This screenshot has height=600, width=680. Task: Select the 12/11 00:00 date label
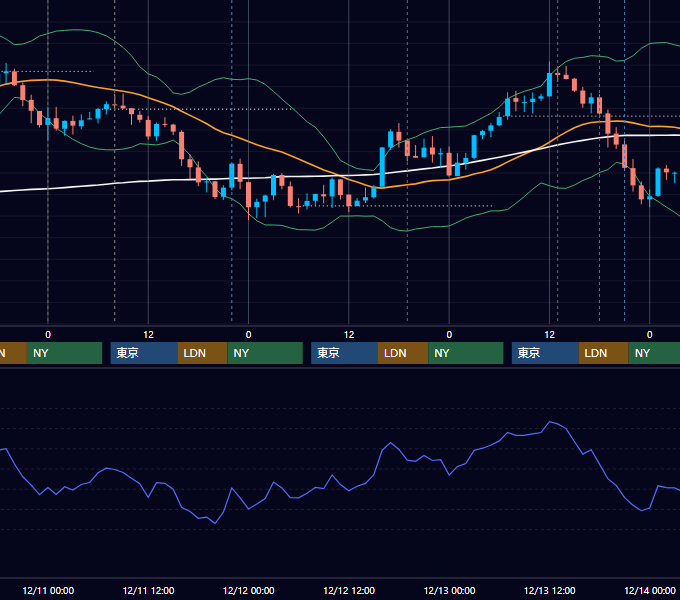48,590
